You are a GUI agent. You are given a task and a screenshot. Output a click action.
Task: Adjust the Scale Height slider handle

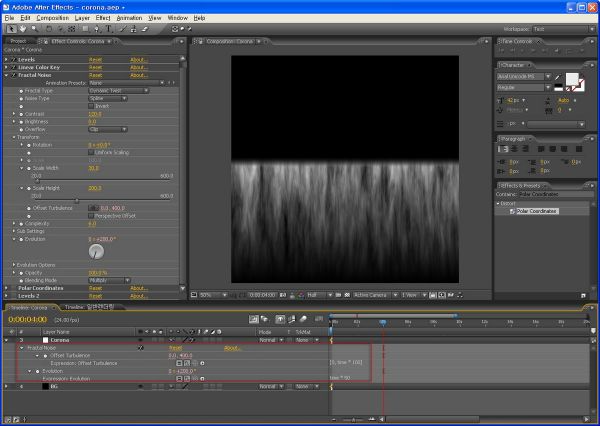77,201
